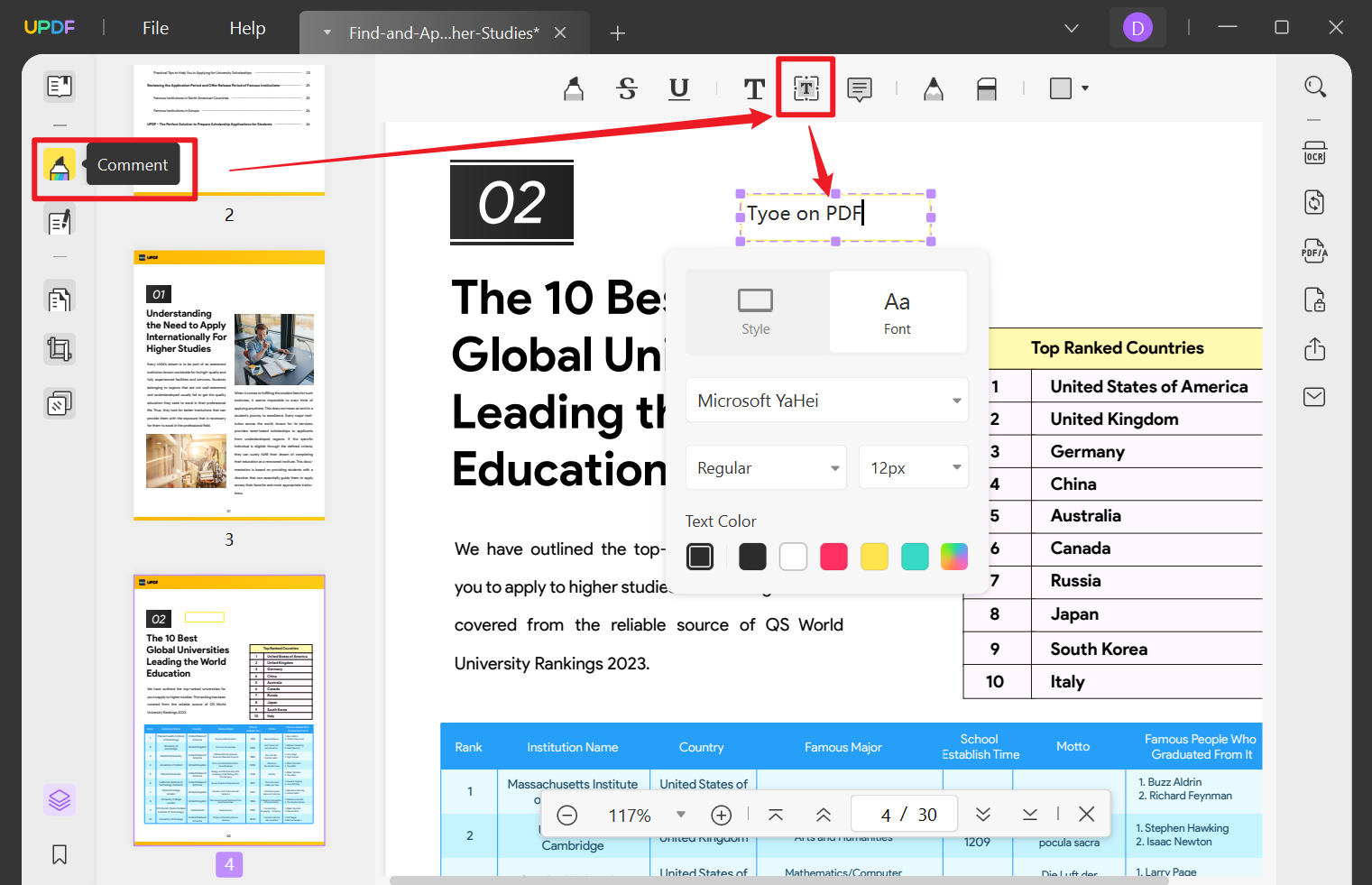Viewport: 1372px width, 885px height.
Task: Open the Convert PDF tool
Action: [x=1315, y=202]
